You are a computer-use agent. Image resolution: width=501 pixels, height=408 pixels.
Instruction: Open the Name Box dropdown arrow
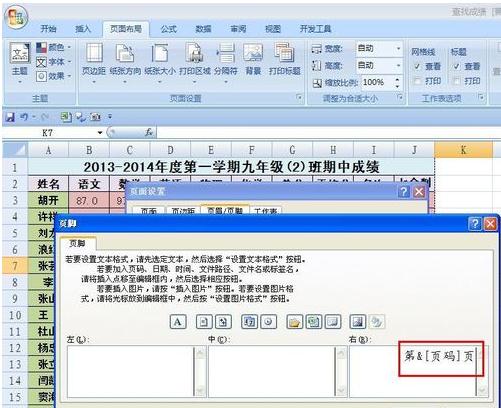pyautogui.click(x=100, y=133)
